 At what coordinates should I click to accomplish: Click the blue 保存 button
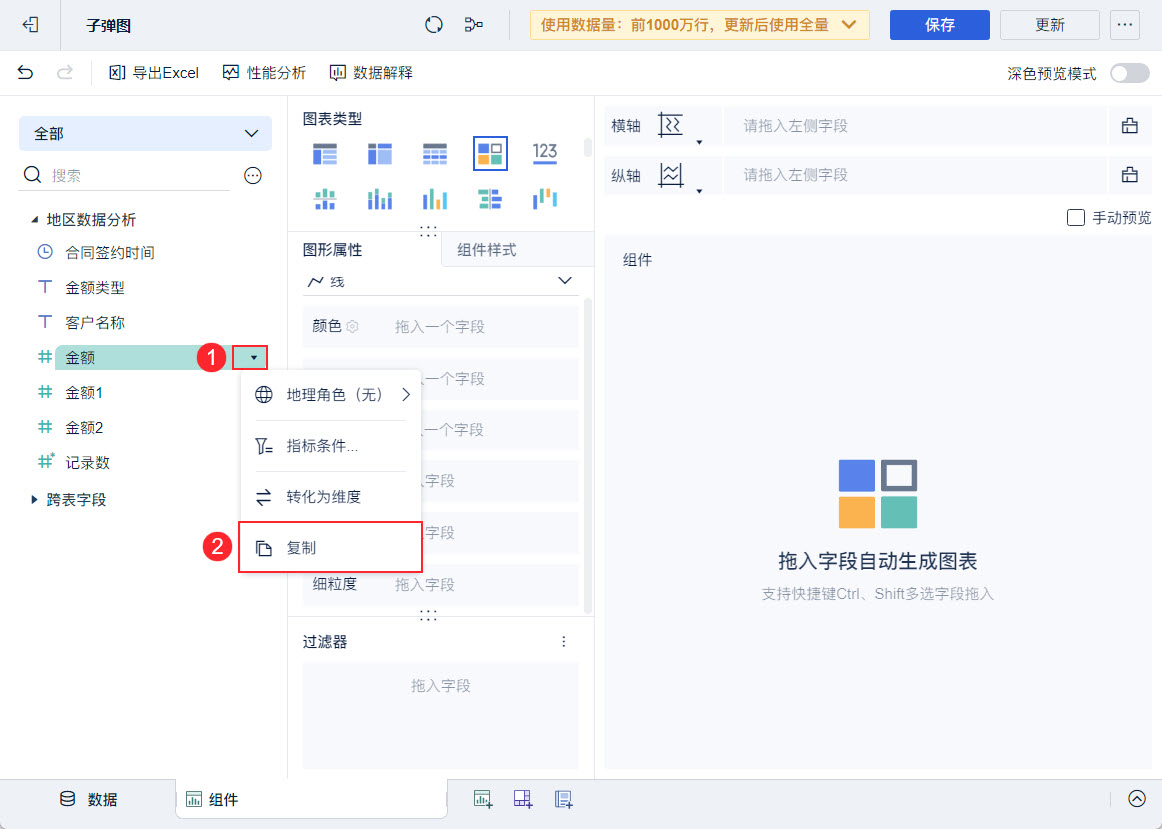pos(940,25)
